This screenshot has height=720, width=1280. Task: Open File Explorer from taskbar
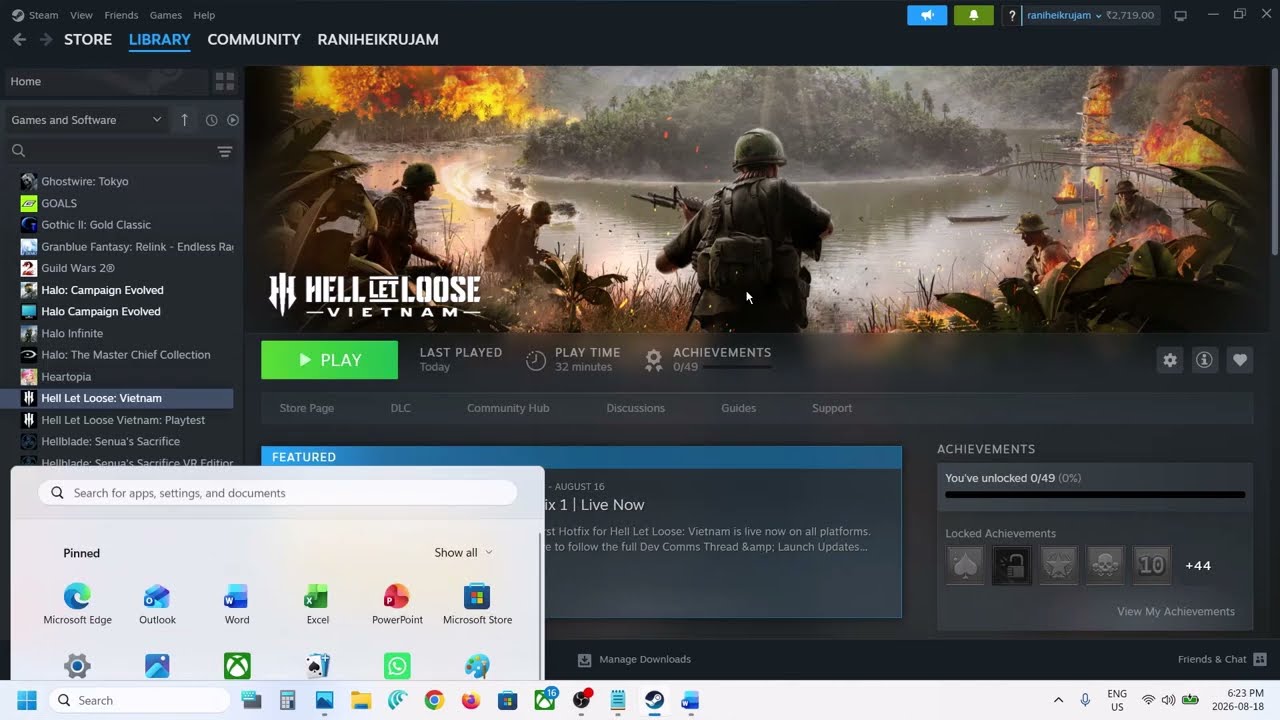click(361, 700)
